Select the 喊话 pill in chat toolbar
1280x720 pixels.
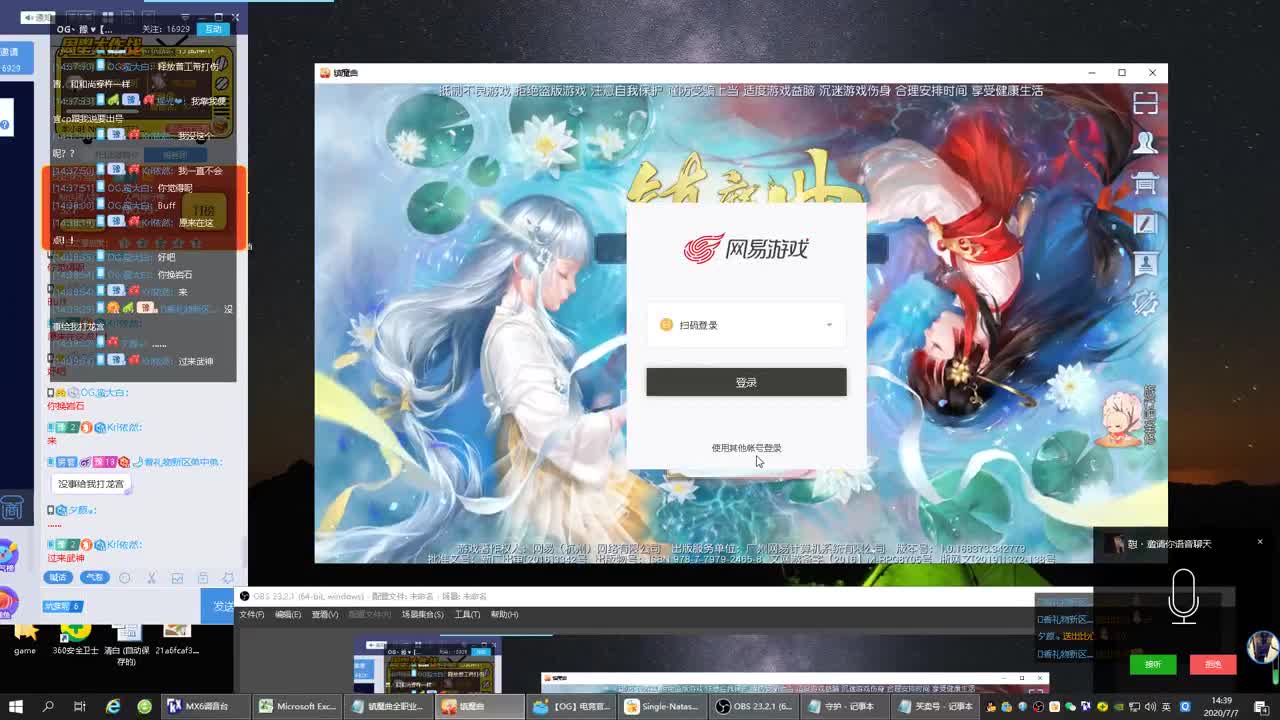click(58, 577)
